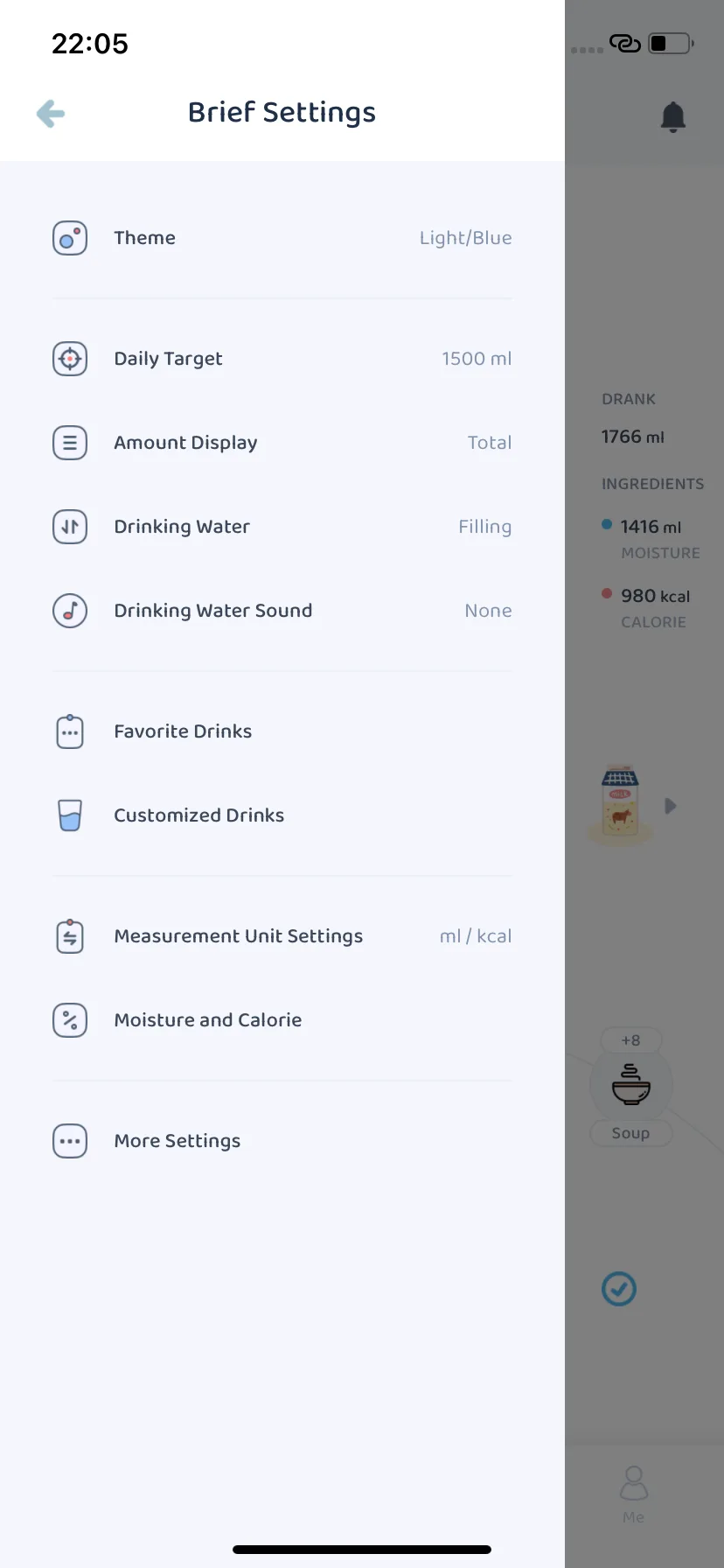
Task: Tap the Soup bowl icon
Action: coord(630,1085)
